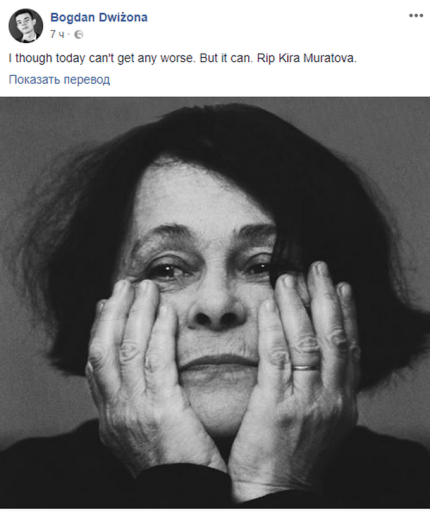
Task: Open more actions with the ••• icon
Action: 416,16
